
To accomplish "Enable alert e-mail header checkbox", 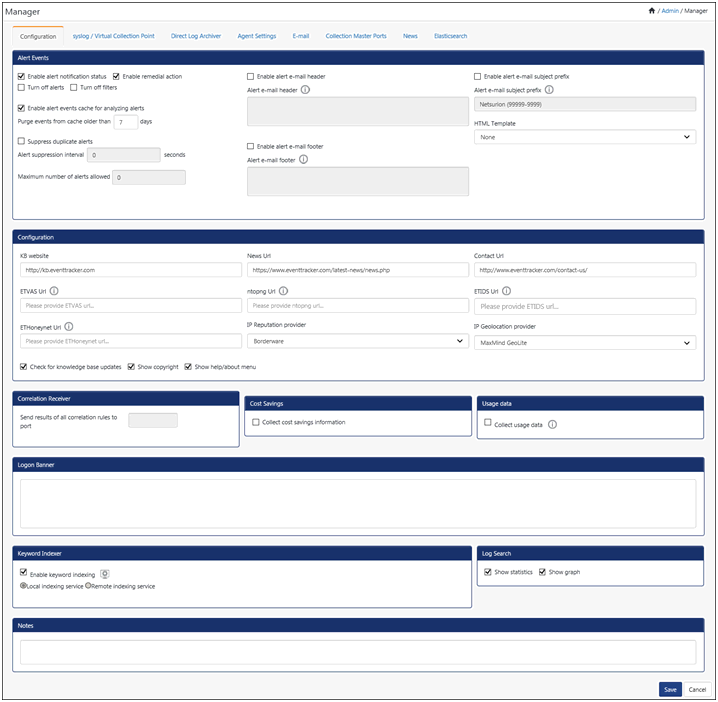I will click(x=250, y=76).
